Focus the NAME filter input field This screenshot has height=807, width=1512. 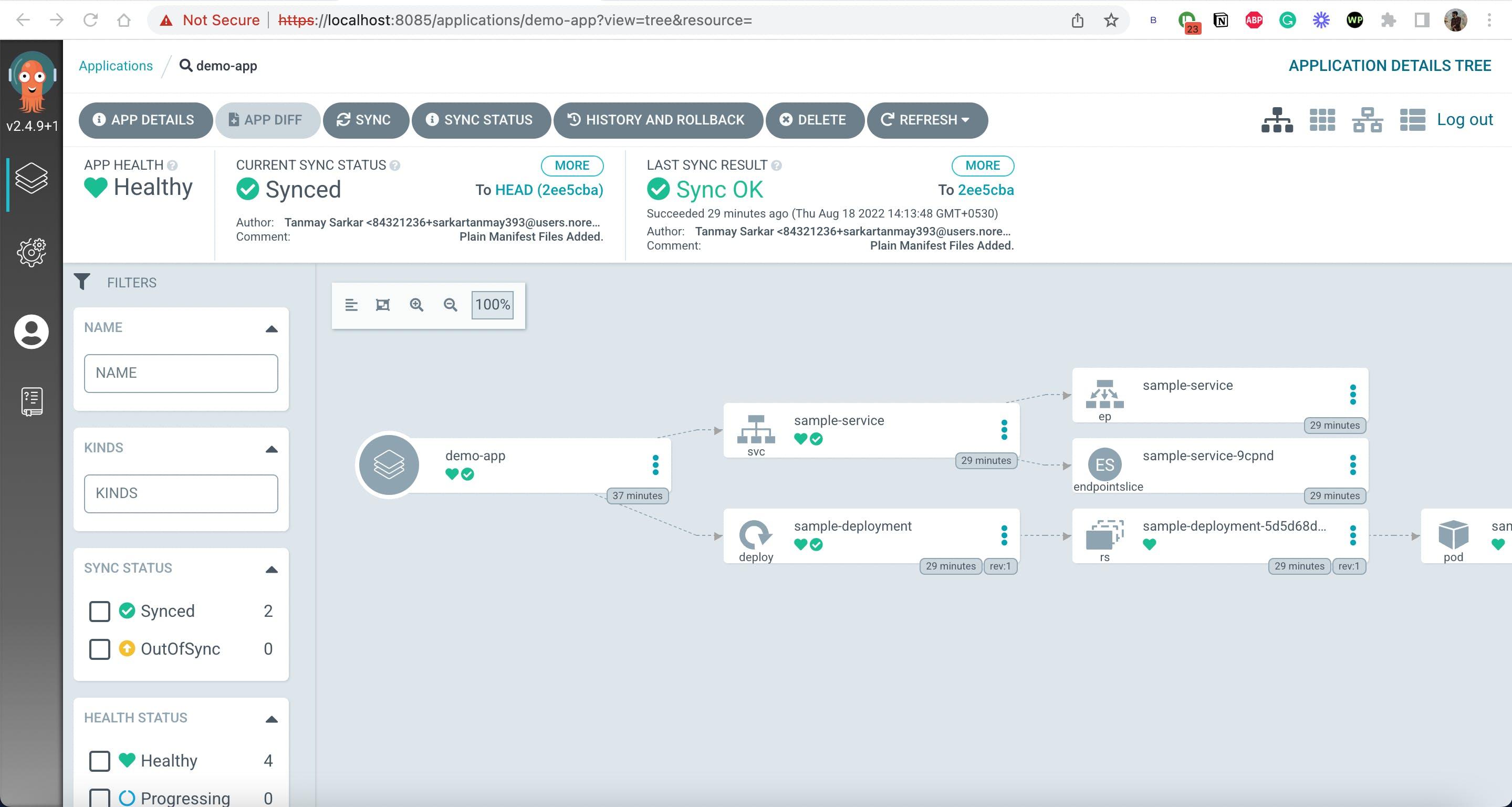click(181, 373)
